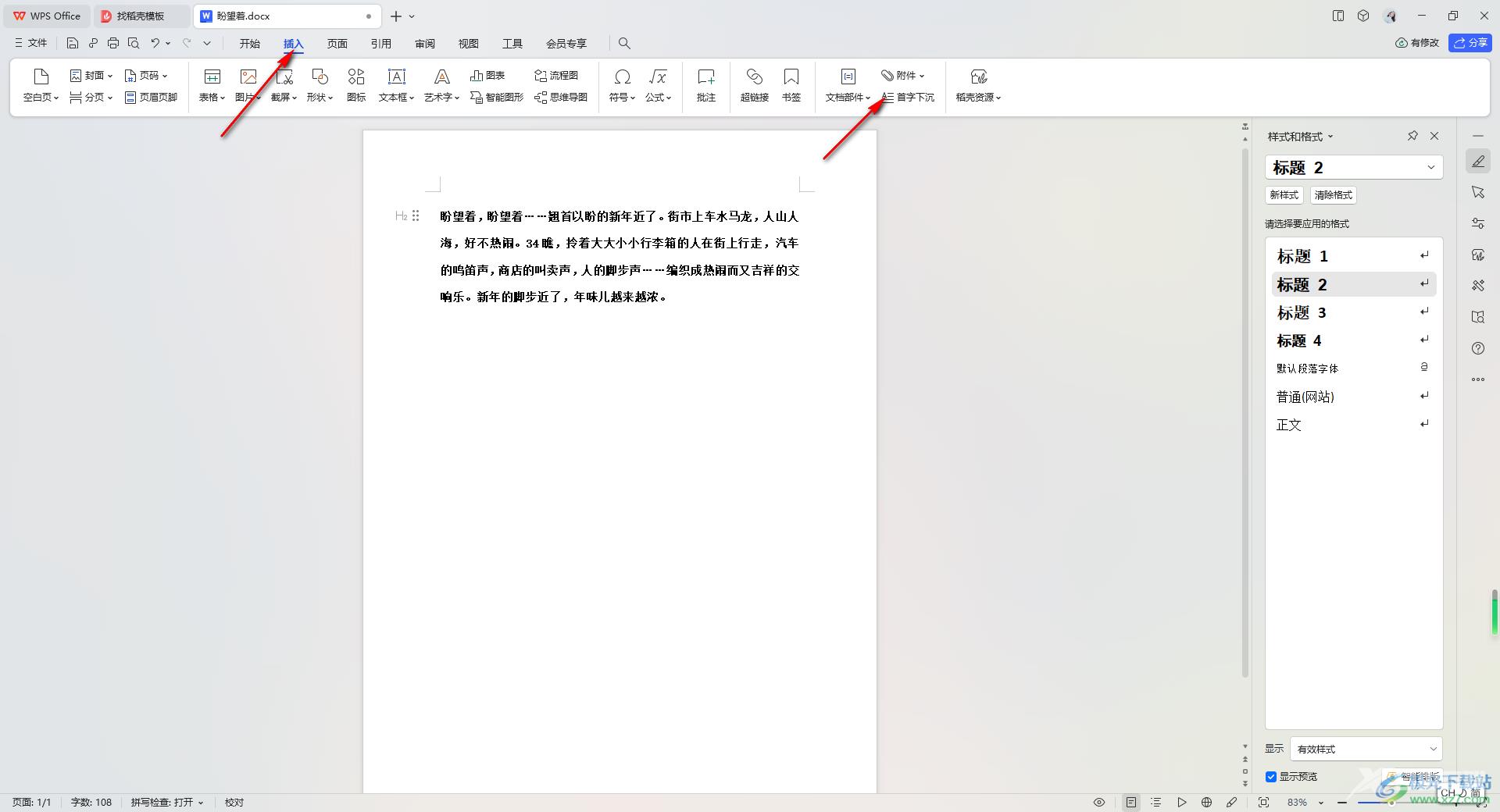Toggle eye-protection mode in status bar
Image resolution: width=1500 pixels, height=812 pixels.
(x=1099, y=802)
